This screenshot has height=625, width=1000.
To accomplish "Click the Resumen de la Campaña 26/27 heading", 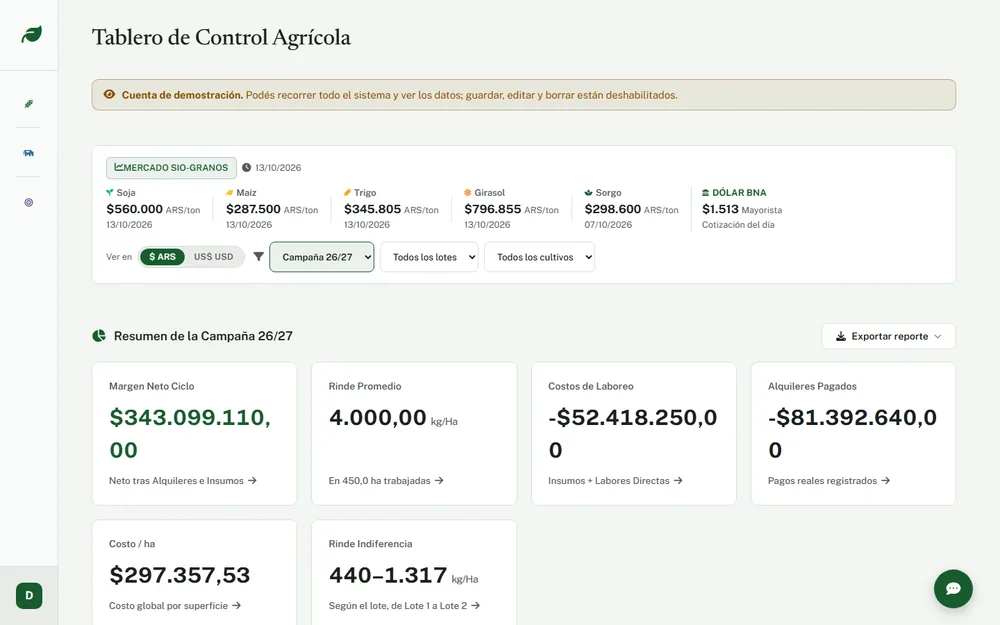I will pyautogui.click(x=203, y=335).
